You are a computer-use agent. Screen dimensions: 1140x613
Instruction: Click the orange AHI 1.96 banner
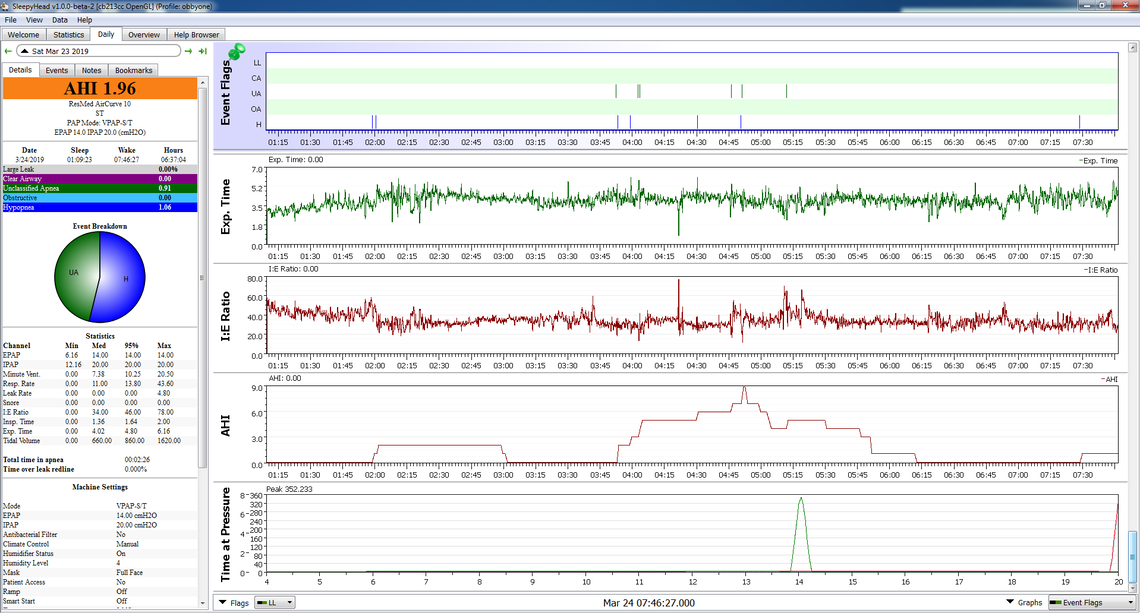[100, 88]
